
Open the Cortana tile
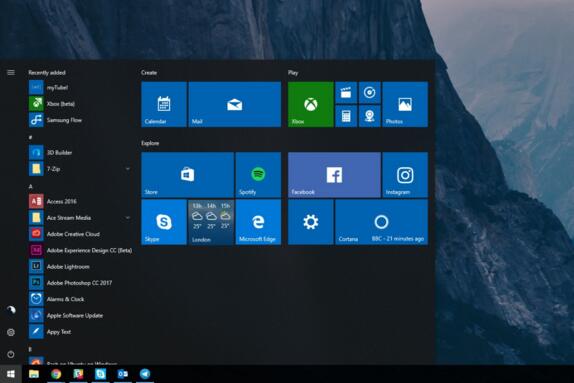(381, 222)
